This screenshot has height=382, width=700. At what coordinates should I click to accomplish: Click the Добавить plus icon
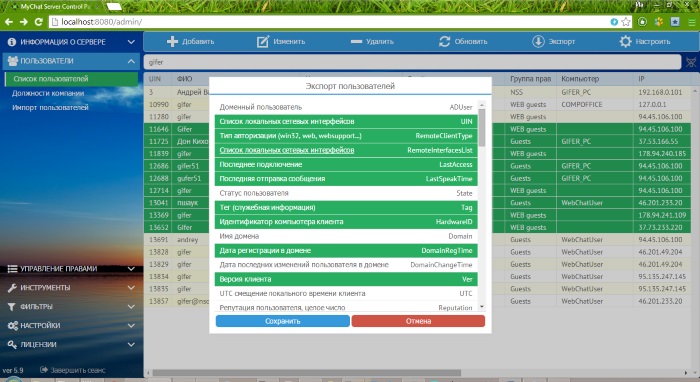coord(172,42)
